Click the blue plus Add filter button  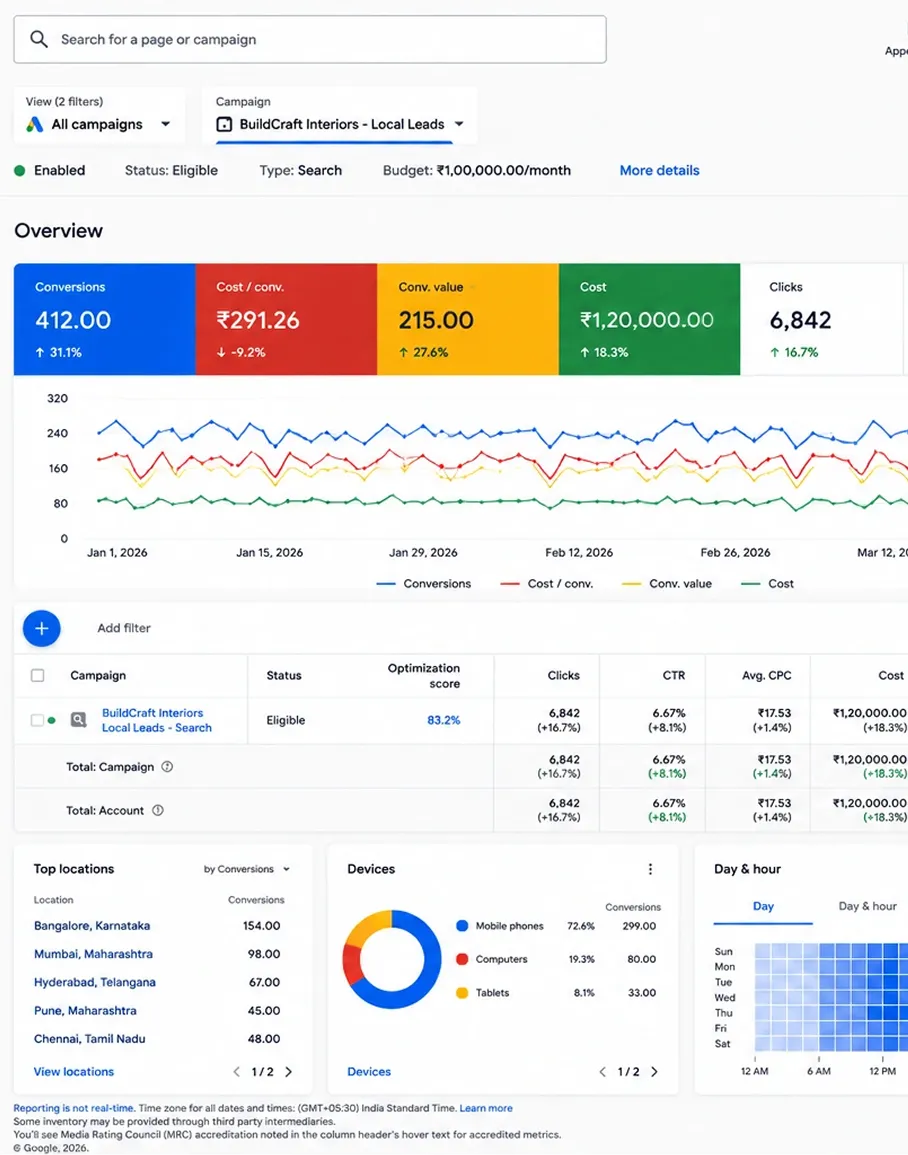pyautogui.click(x=41, y=628)
